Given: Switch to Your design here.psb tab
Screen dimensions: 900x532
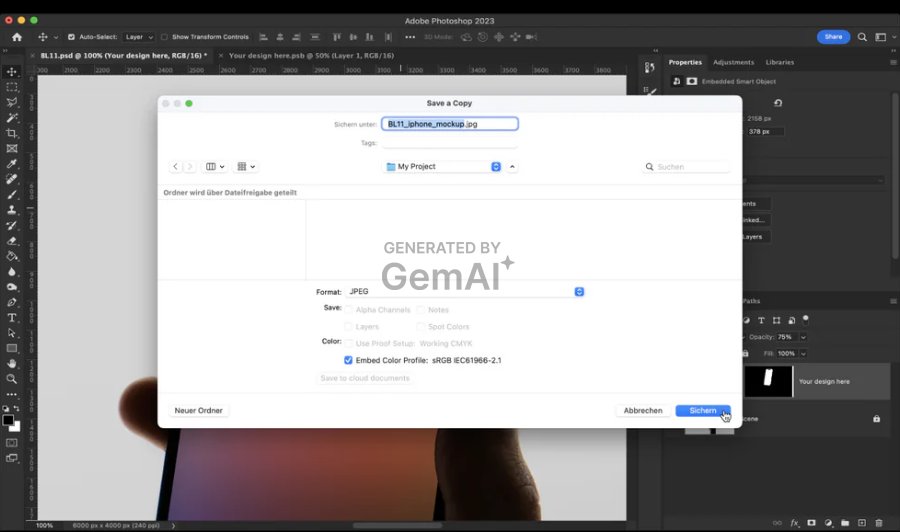Looking at the screenshot, I should pyautogui.click(x=311, y=56).
